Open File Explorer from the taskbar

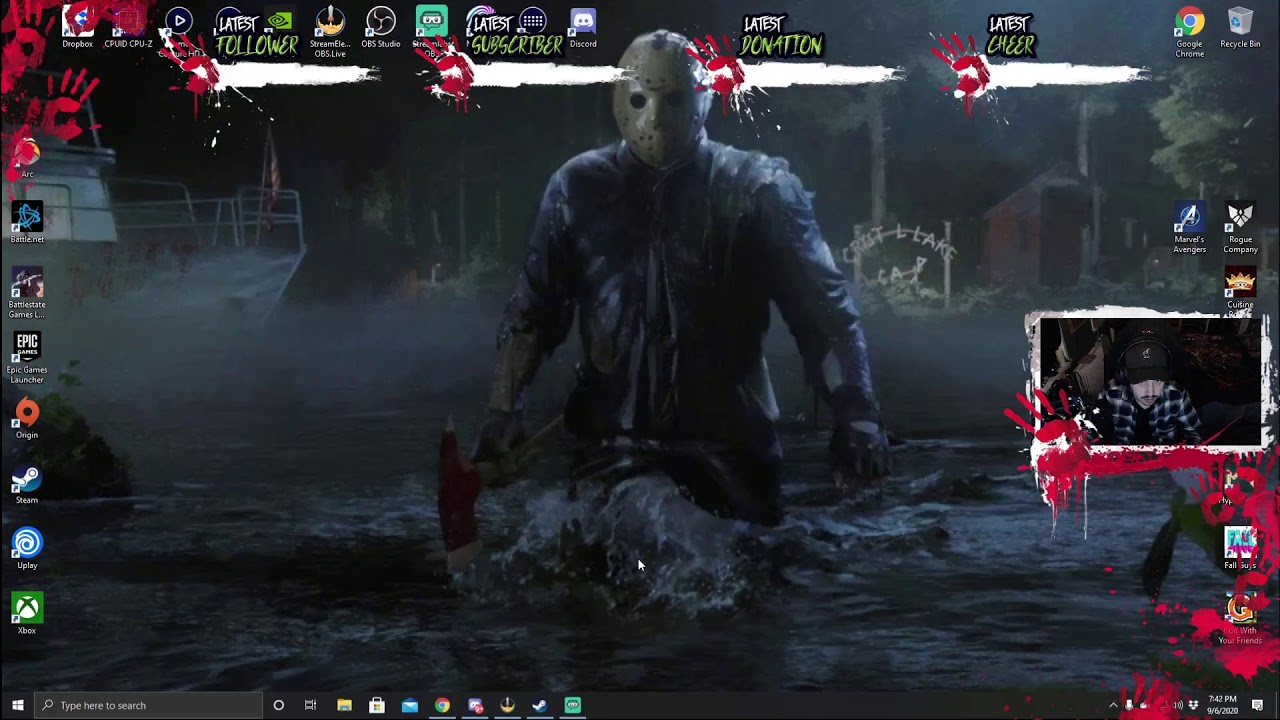(344, 705)
